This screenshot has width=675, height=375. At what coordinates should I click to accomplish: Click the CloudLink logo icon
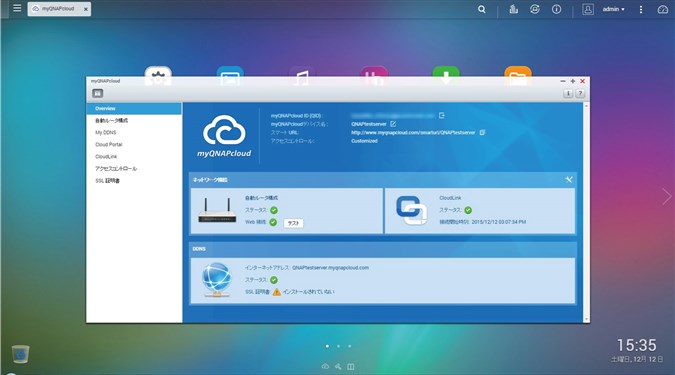point(411,210)
